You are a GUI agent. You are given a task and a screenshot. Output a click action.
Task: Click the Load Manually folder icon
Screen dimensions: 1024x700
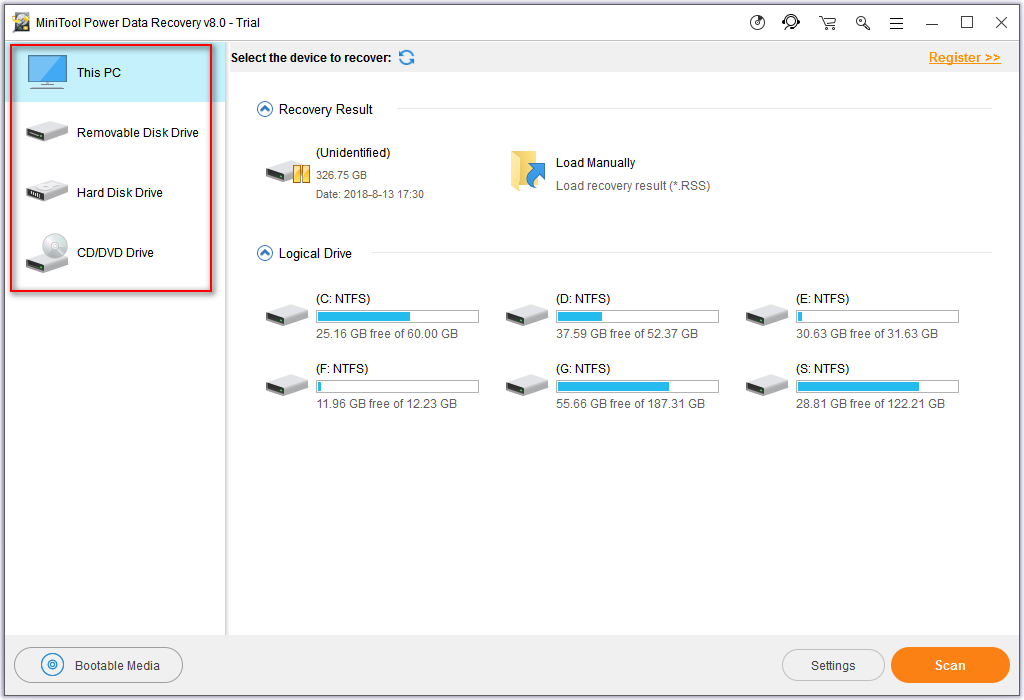coord(528,171)
